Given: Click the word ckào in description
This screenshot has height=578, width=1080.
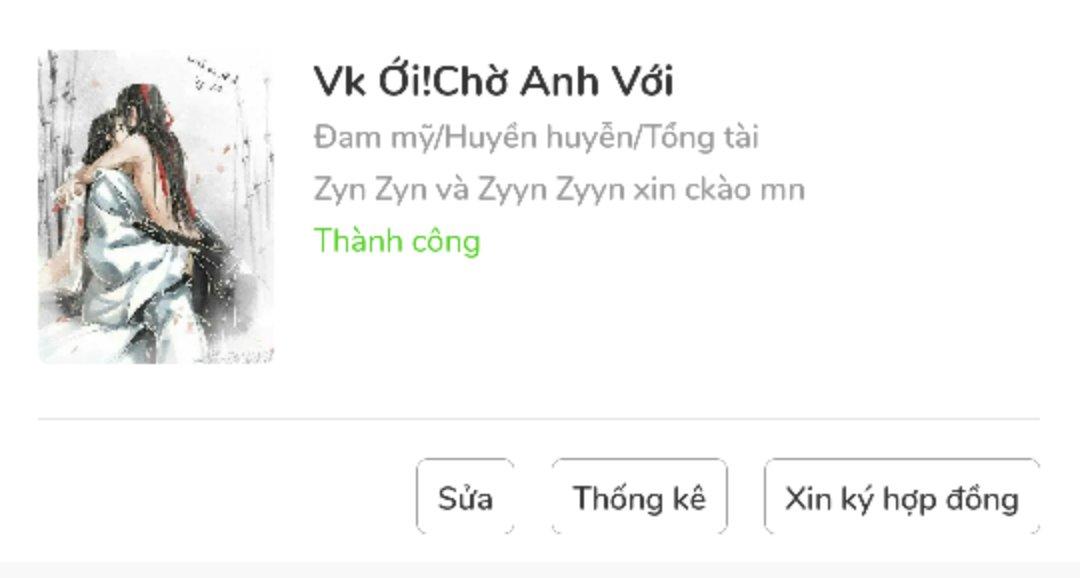Looking at the screenshot, I should tap(718, 189).
